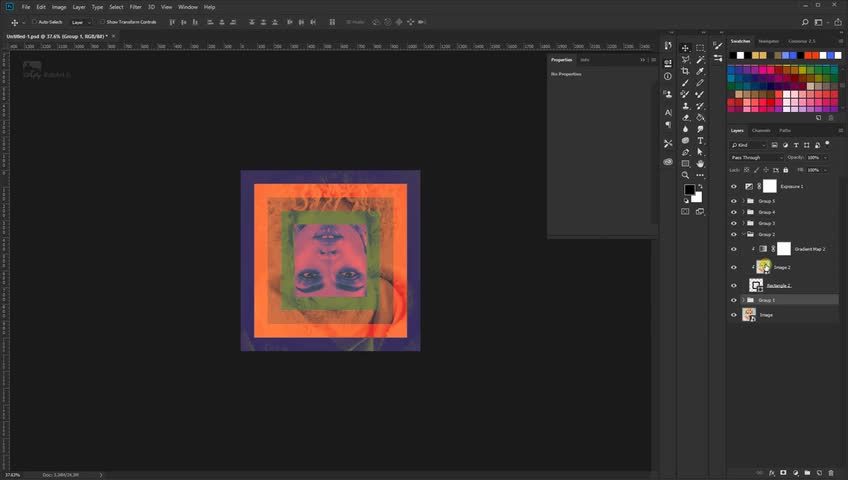Open the Fill value dropdown arrow

pos(825,170)
